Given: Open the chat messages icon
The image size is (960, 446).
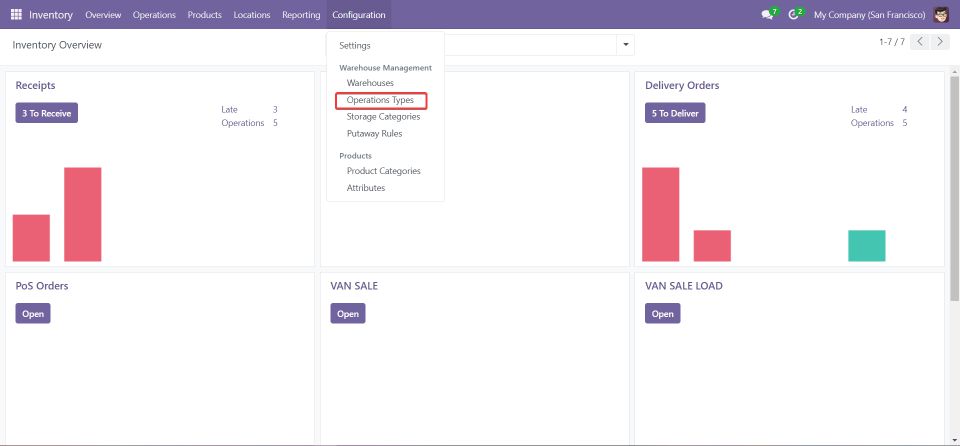Looking at the screenshot, I should click(768, 15).
